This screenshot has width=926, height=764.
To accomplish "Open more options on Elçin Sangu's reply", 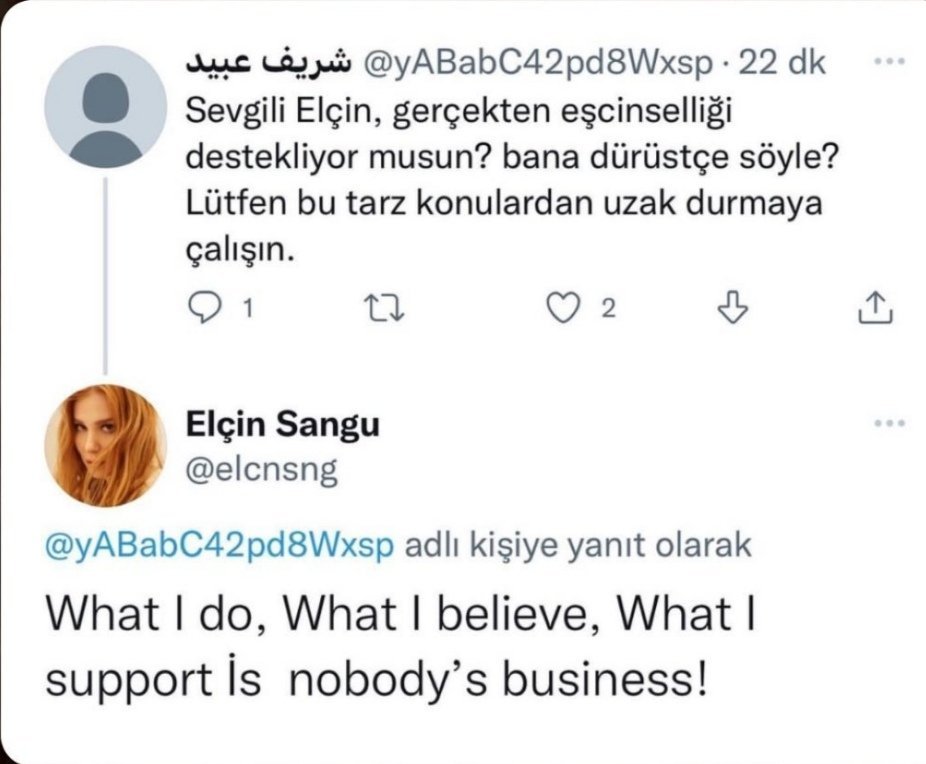I will tap(889, 423).
